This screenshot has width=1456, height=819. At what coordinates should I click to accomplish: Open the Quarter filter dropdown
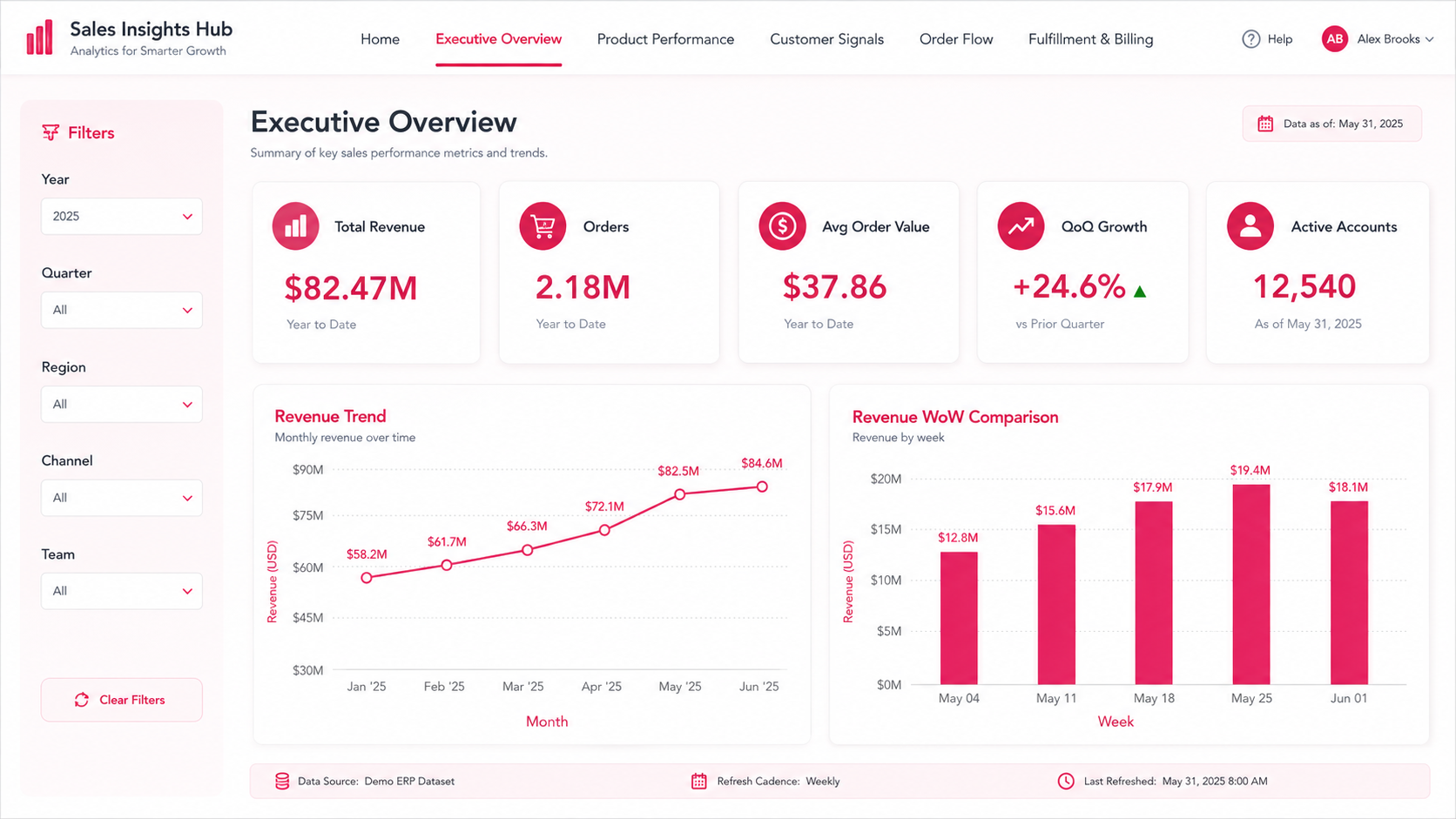tap(122, 310)
